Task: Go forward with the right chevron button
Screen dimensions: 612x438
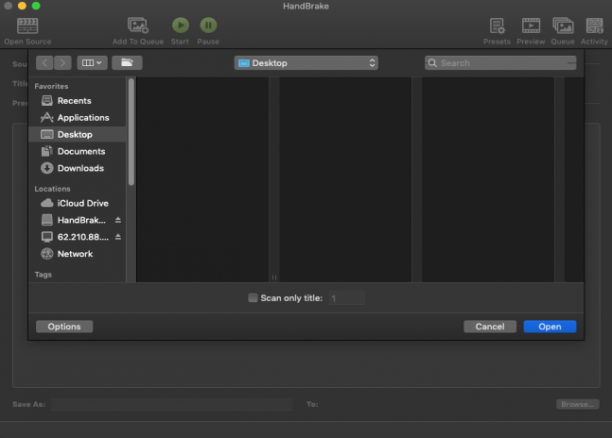Action: (62, 63)
